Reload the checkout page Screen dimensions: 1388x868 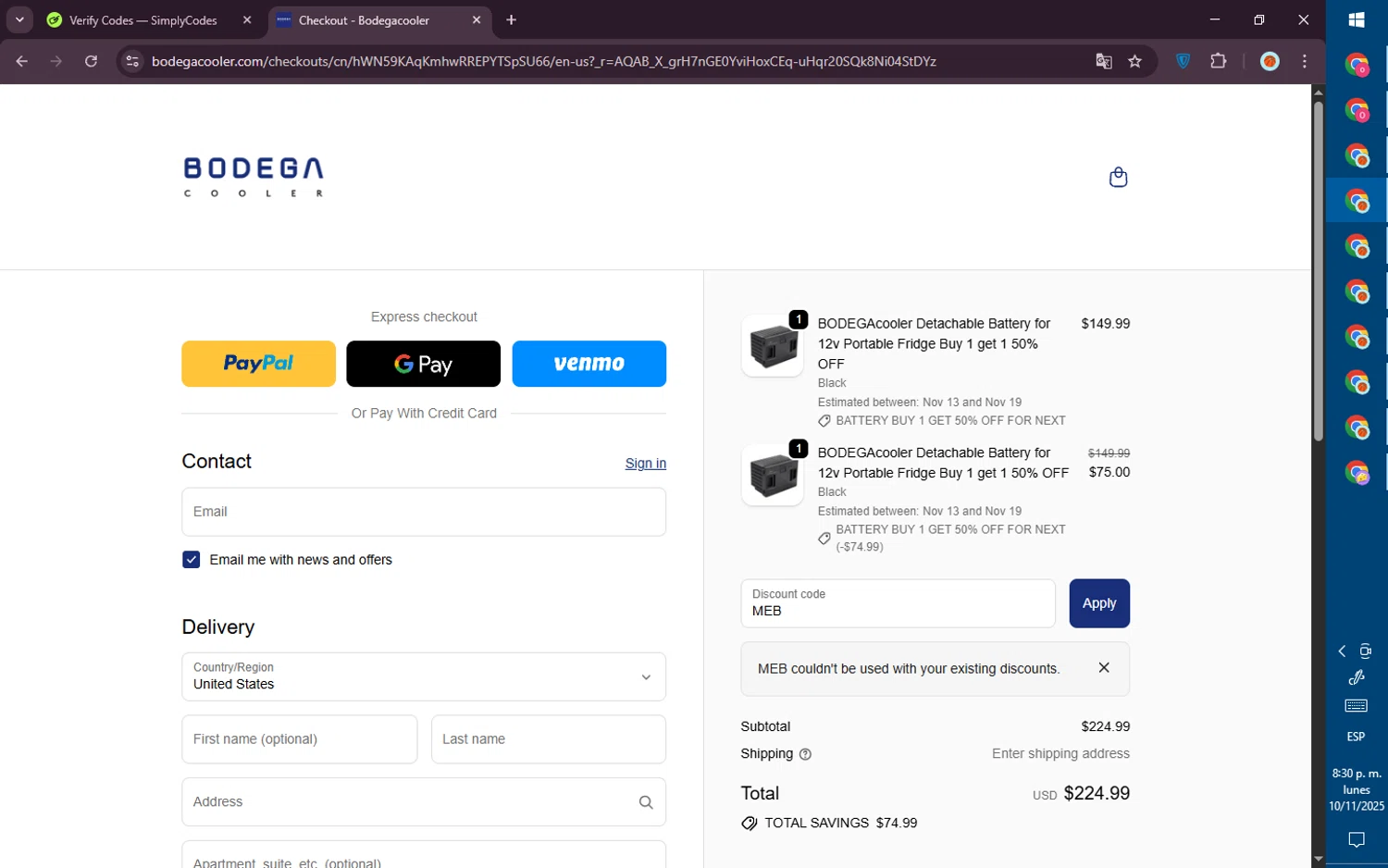(x=91, y=61)
